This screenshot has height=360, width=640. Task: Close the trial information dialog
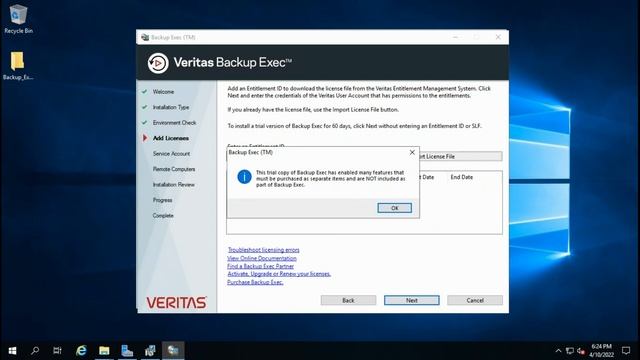click(412, 152)
